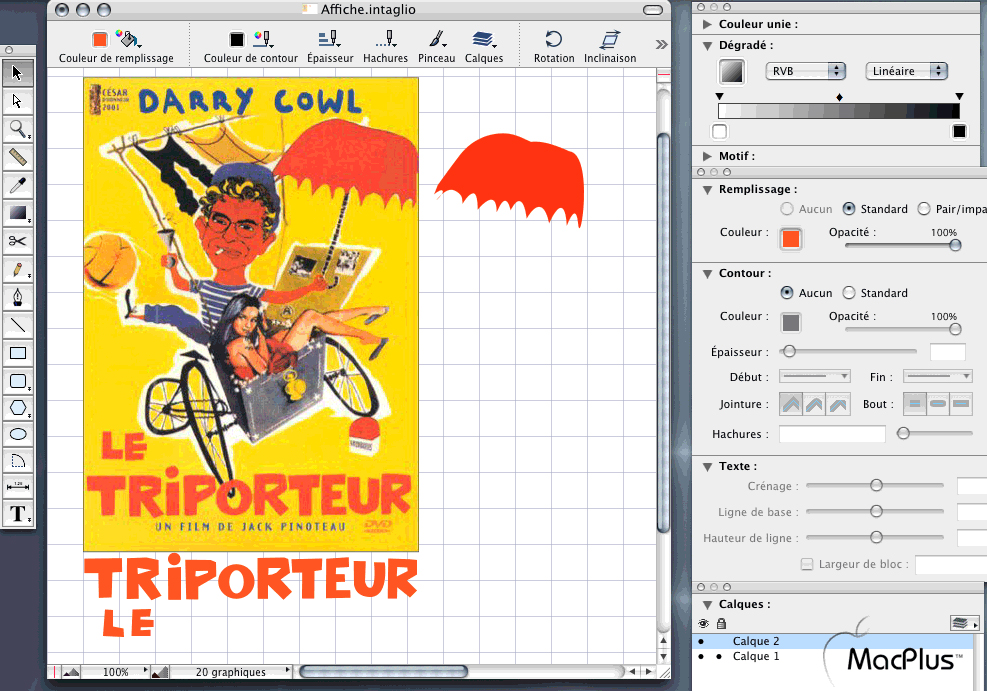
Task: Select the black arrow selection tool
Action: pos(18,73)
